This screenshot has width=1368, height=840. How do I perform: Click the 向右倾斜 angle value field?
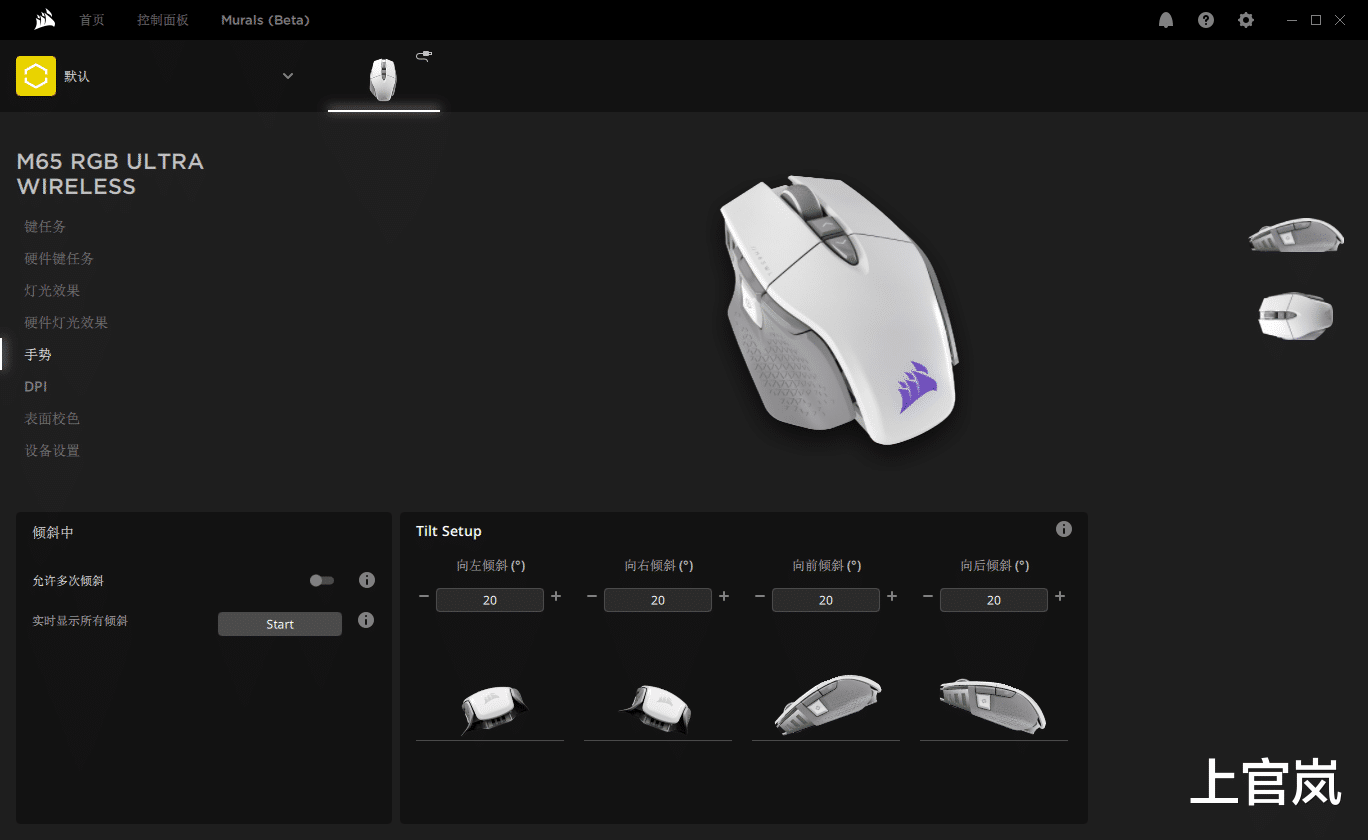click(658, 600)
